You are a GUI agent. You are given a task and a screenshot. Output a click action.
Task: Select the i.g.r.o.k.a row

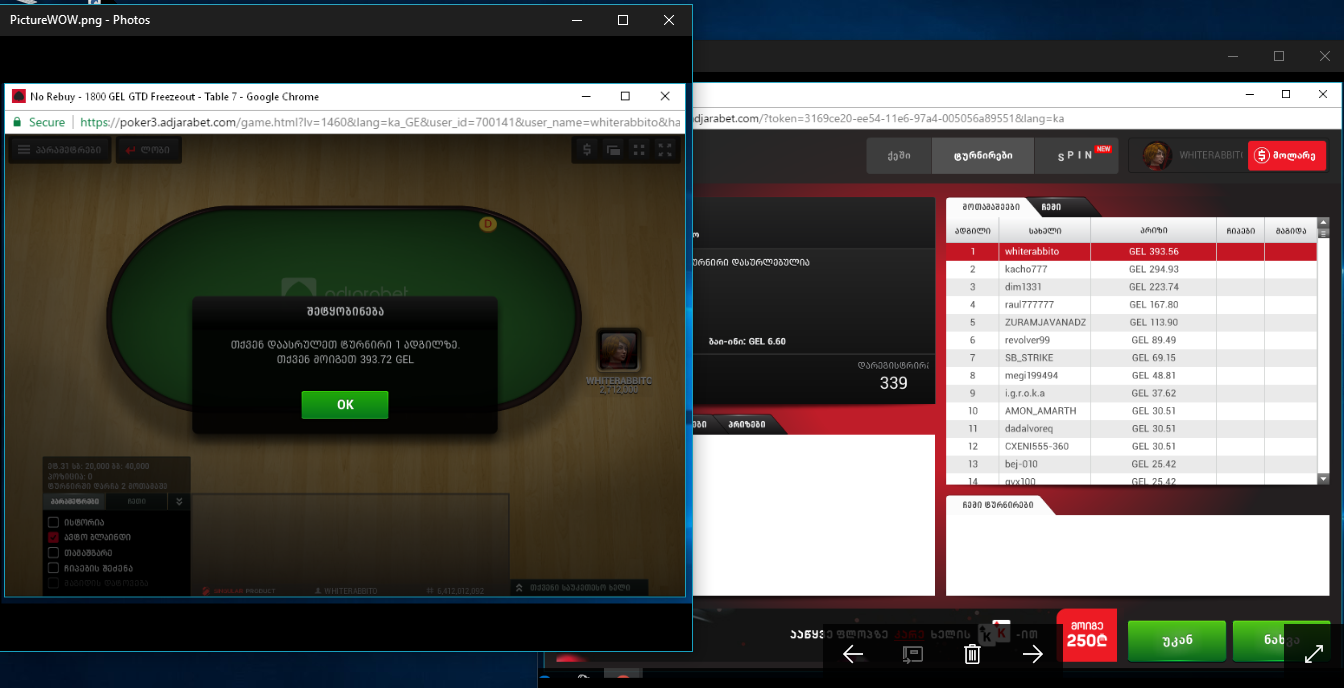click(x=1131, y=393)
